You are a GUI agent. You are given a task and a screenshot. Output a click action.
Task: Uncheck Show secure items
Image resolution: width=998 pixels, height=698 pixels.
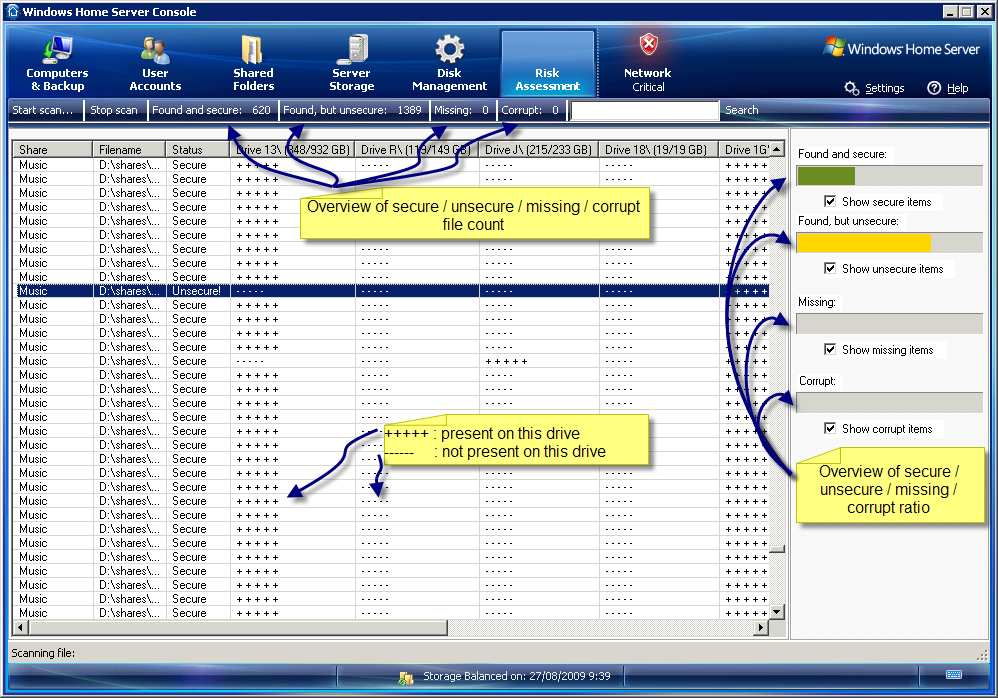tap(830, 201)
